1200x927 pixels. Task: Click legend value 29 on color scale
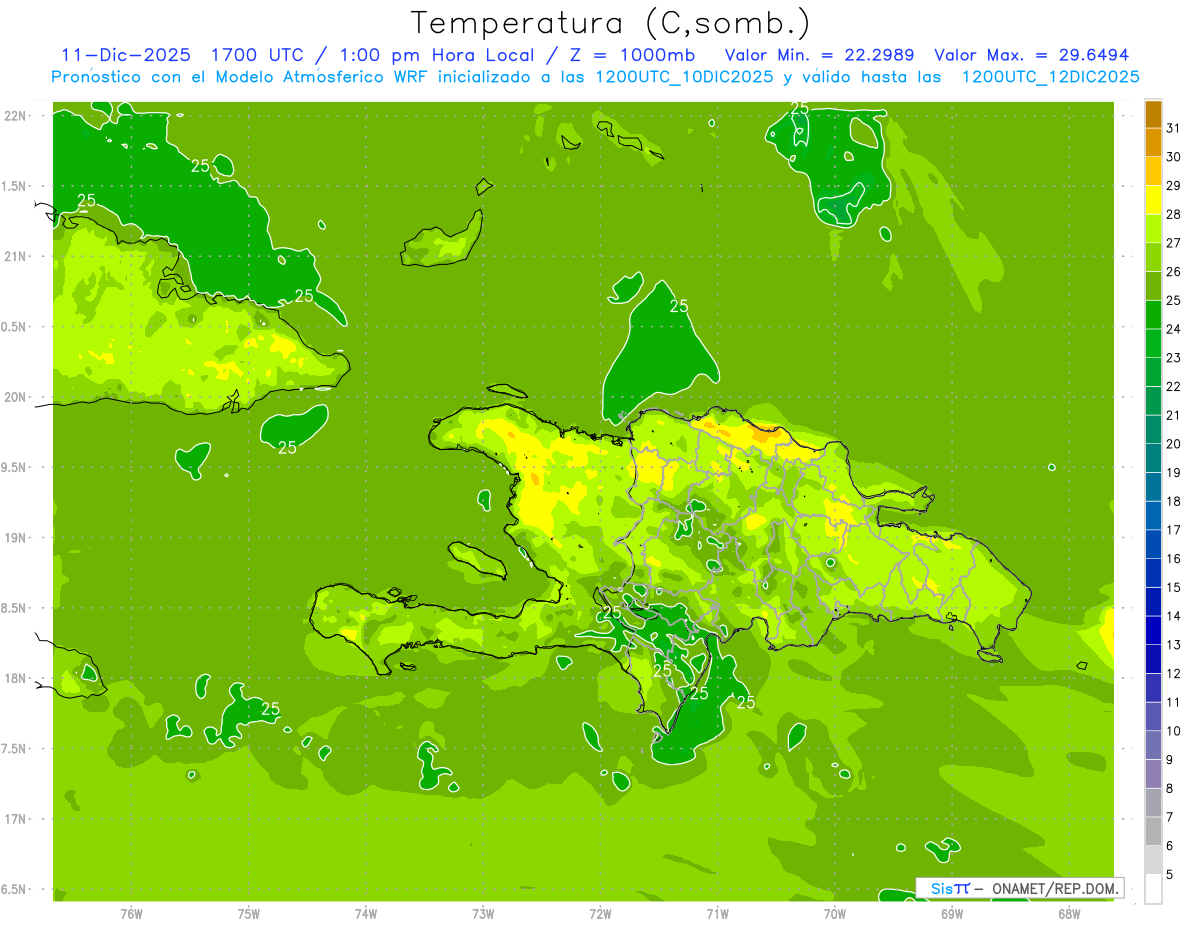1173,186
